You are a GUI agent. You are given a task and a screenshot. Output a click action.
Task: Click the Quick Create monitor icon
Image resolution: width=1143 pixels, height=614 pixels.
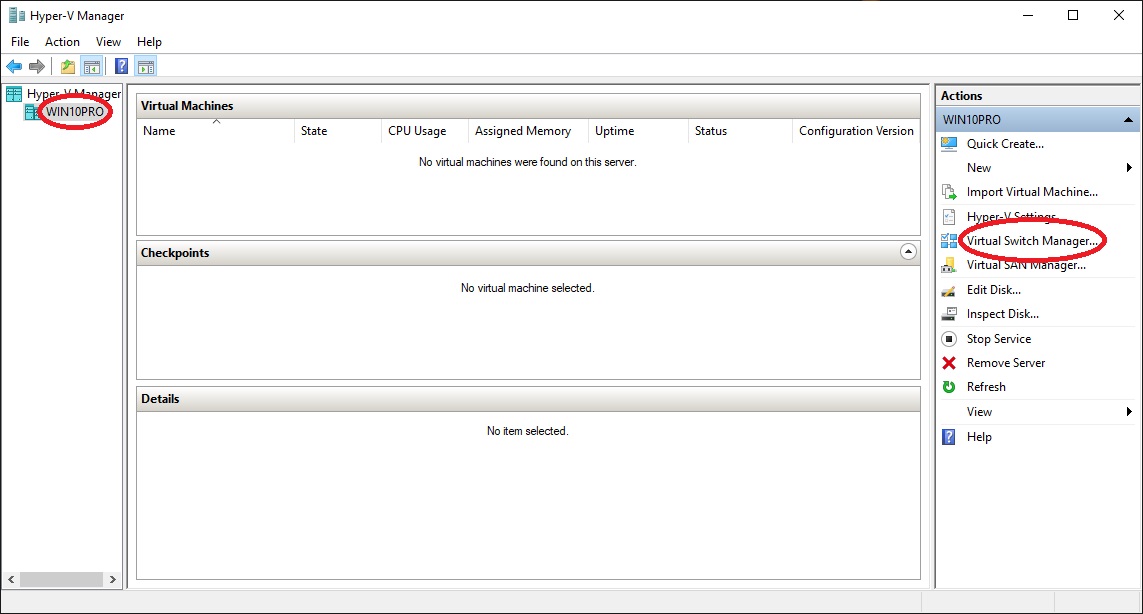tap(949, 144)
